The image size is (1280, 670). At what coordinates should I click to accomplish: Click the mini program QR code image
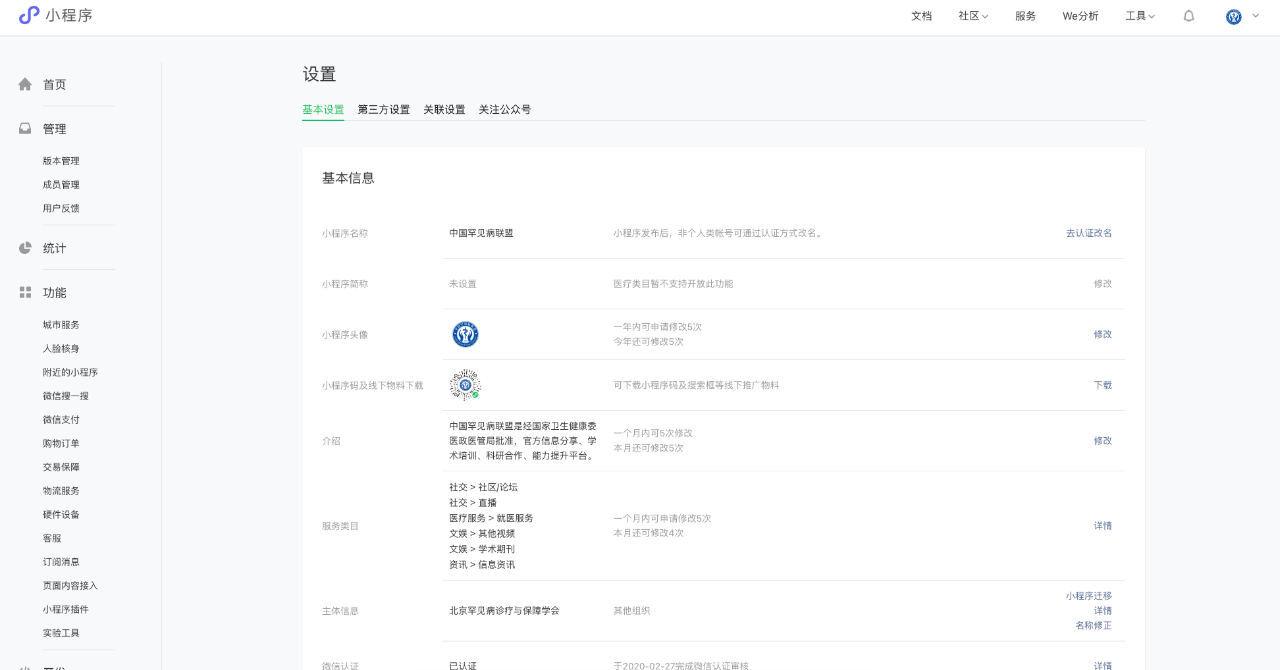465,385
